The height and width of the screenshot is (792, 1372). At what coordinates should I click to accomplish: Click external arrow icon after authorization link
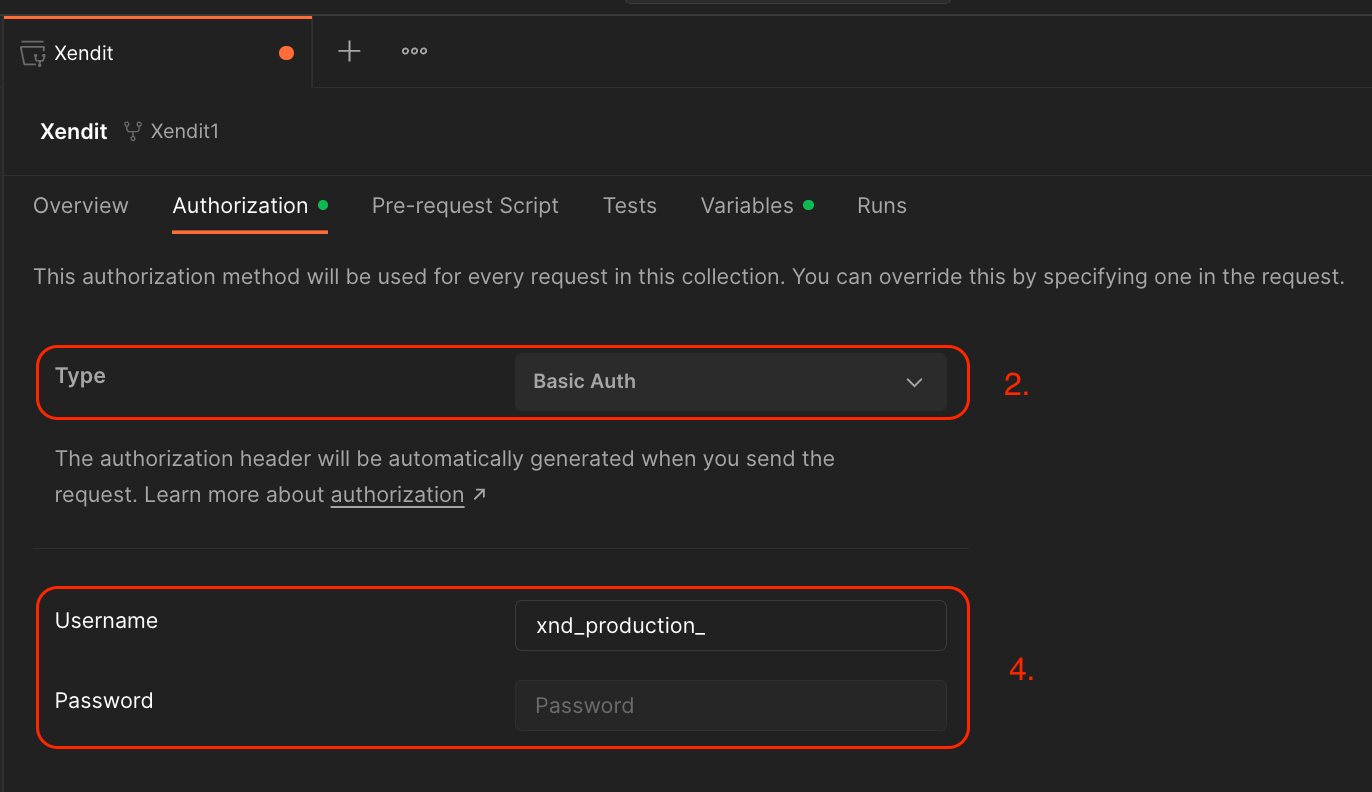[479, 494]
